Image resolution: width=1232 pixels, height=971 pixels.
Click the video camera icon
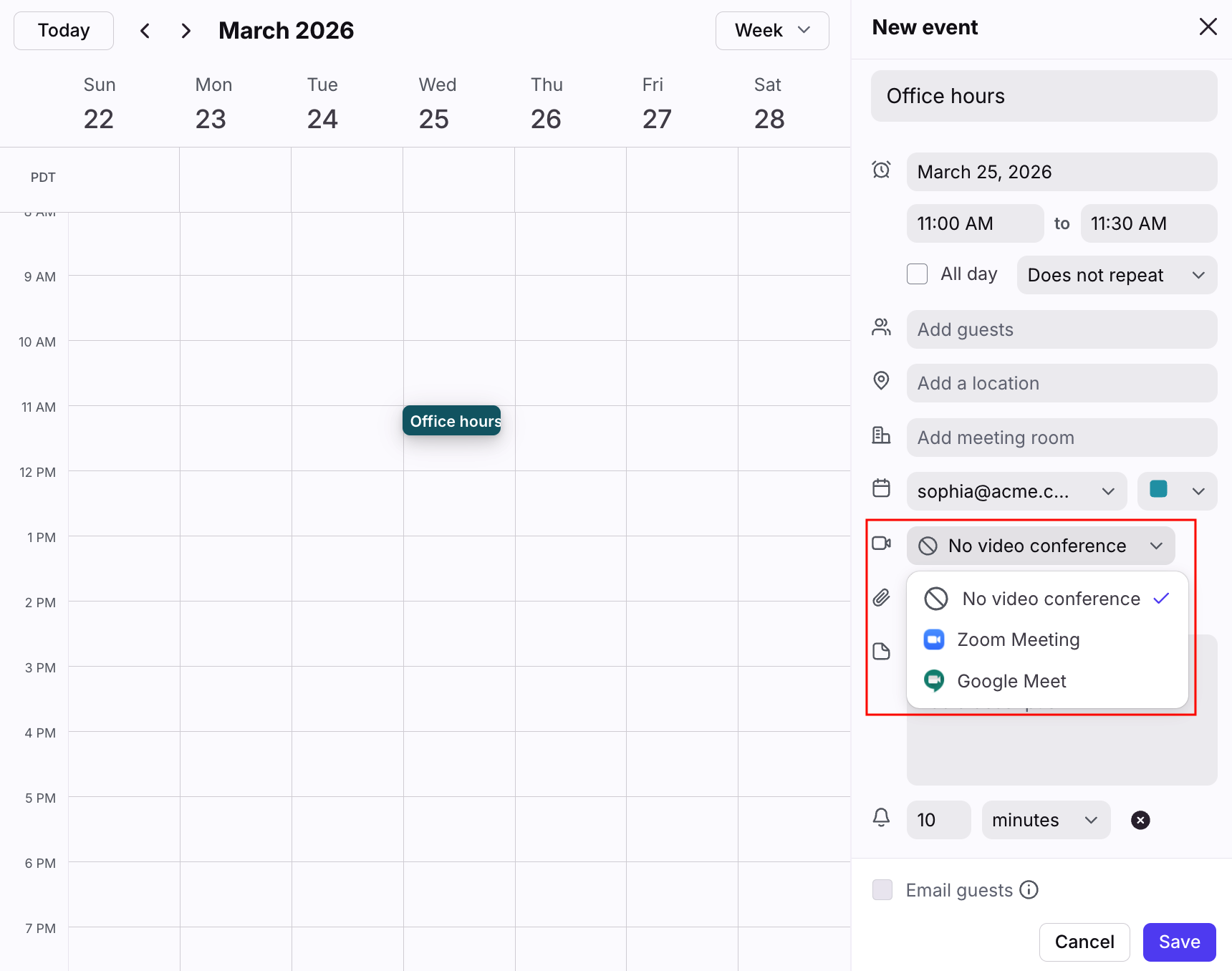(x=882, y=544)
